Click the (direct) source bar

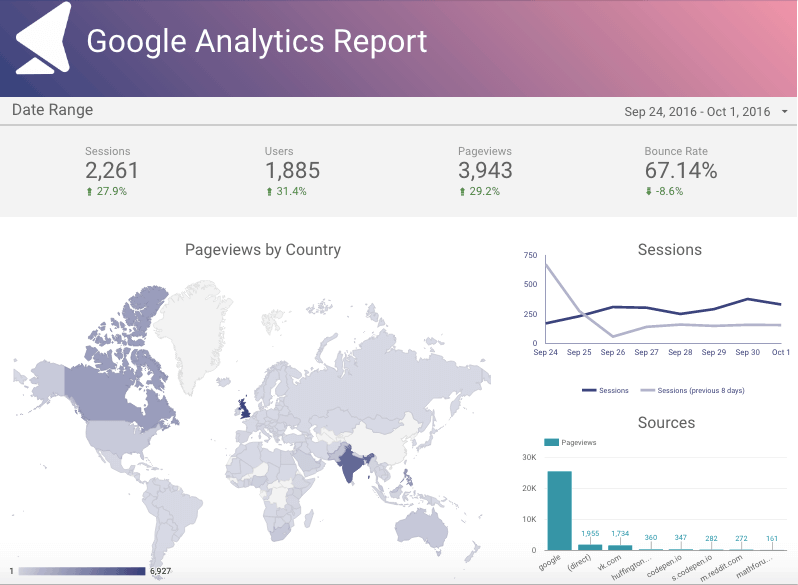point(590,547)
